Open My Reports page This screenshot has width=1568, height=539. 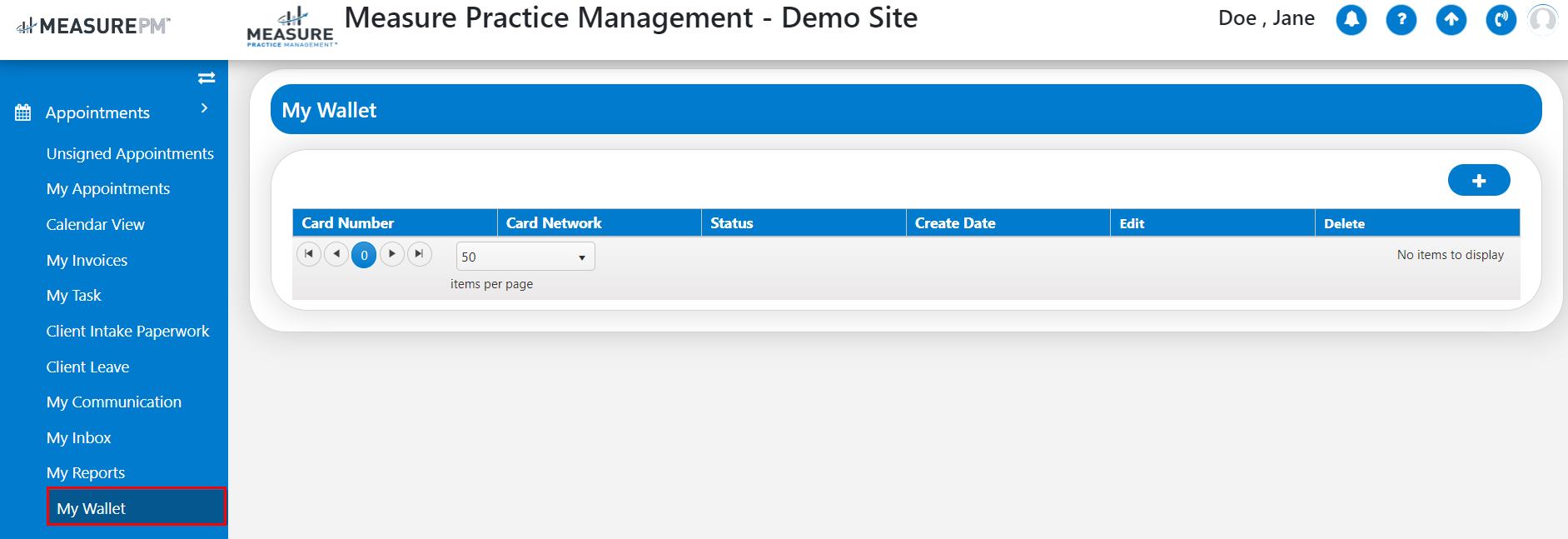click(x=86, y=472)
